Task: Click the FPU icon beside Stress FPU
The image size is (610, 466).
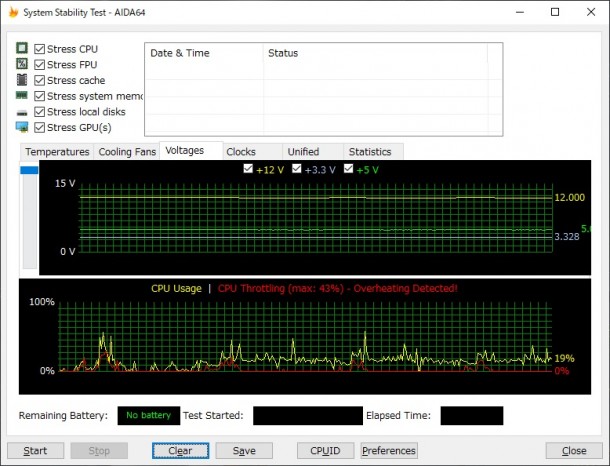Action: (22, 65)
